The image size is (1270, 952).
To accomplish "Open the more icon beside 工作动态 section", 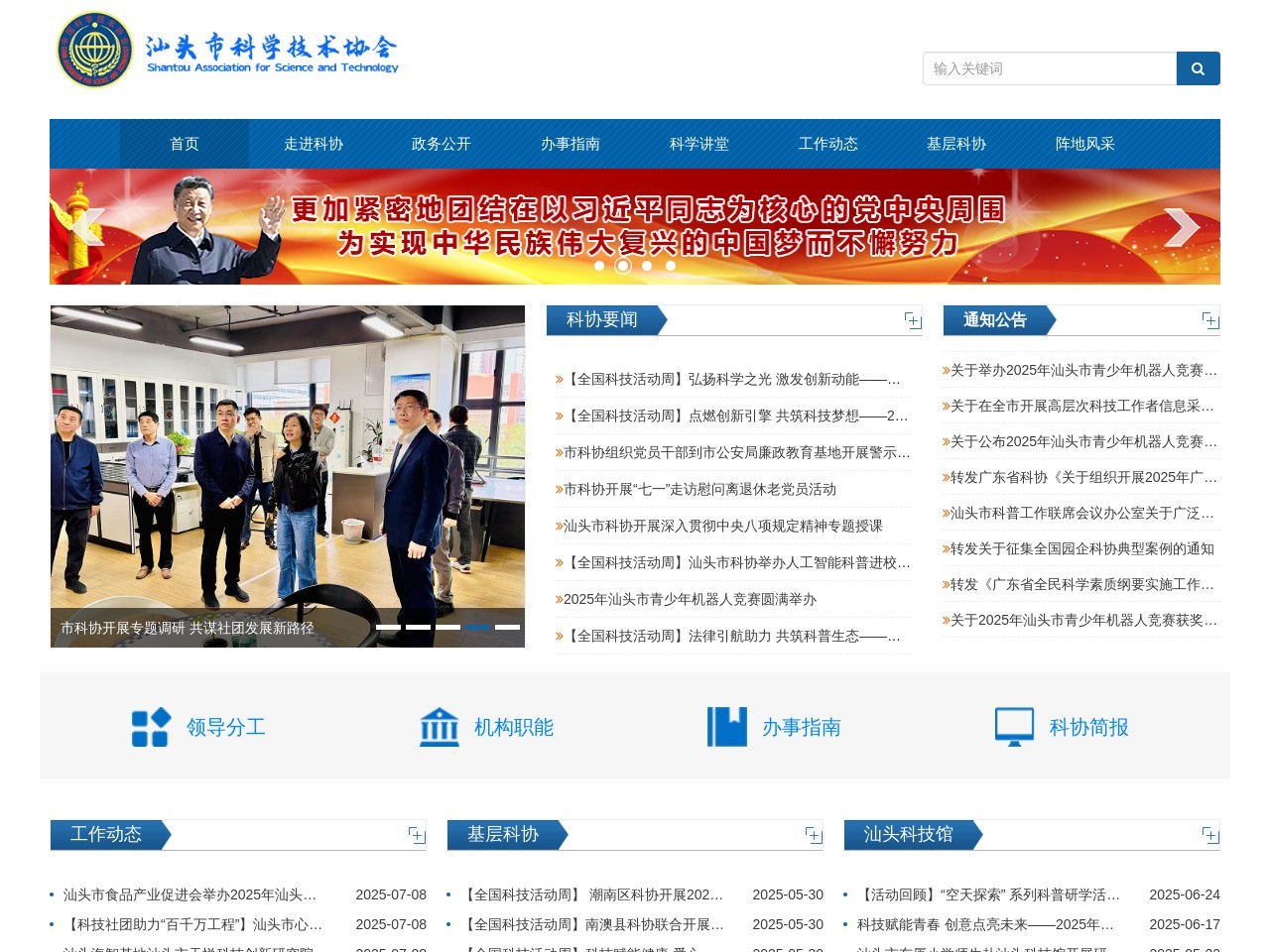I will (x=416, y=835).
